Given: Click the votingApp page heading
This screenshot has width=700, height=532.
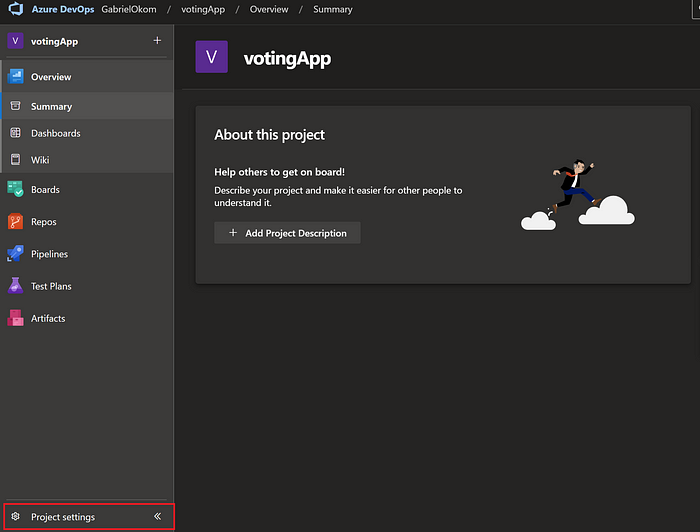Looking at the screenshot, I should (288, 58).
